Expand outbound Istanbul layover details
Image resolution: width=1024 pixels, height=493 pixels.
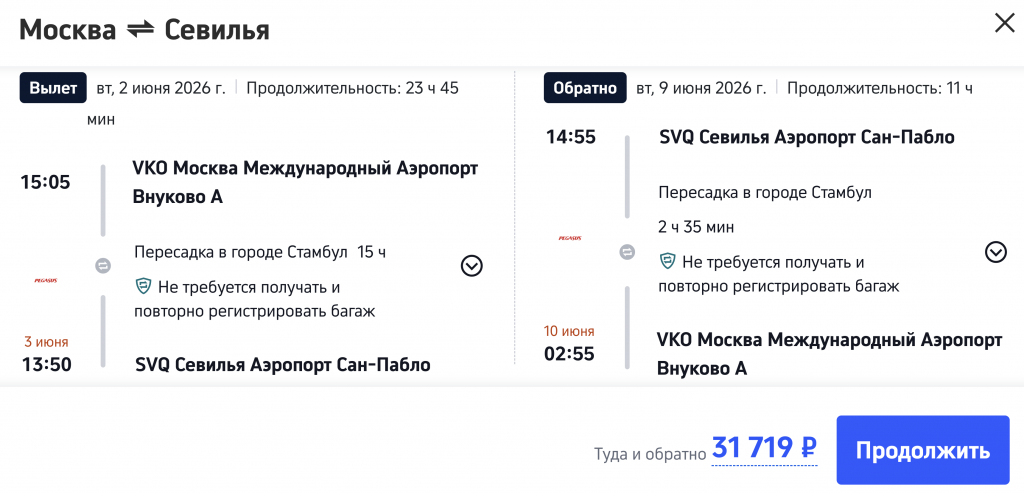click(x=472, y=265)
